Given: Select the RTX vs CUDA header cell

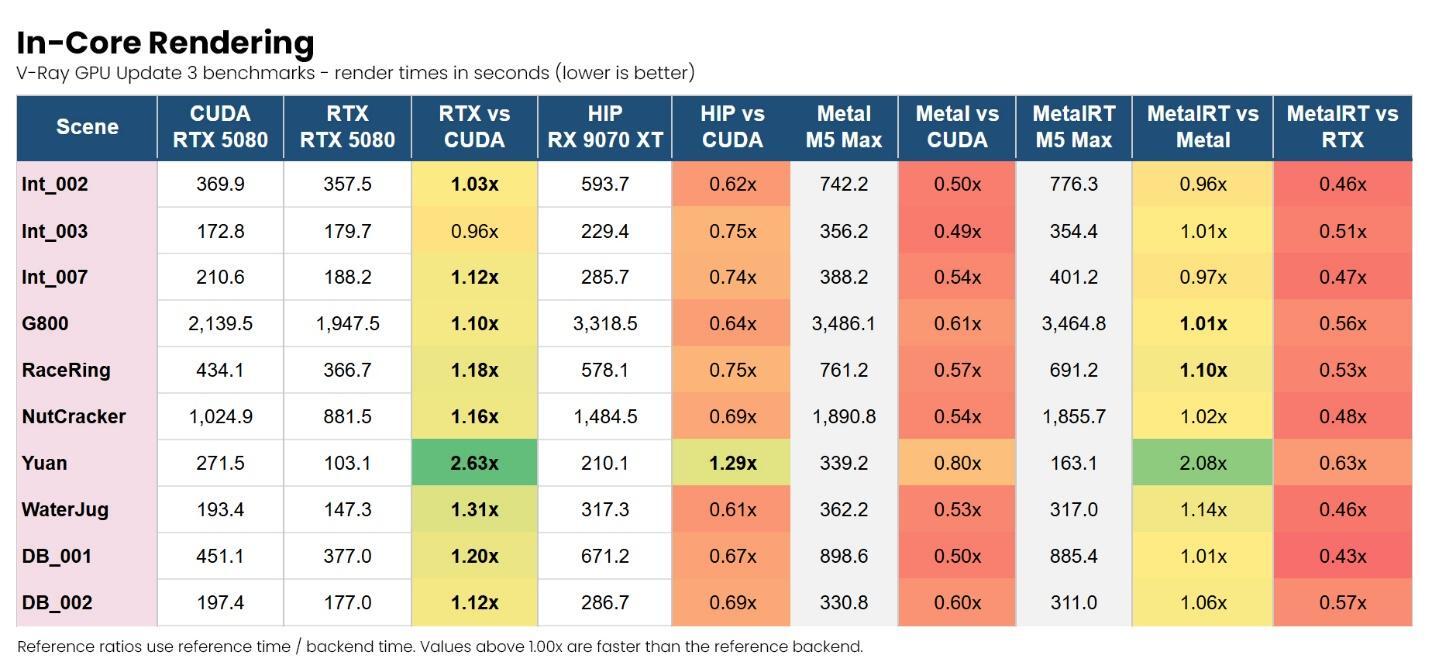Looking at the screenshot, I should point(474,127).
